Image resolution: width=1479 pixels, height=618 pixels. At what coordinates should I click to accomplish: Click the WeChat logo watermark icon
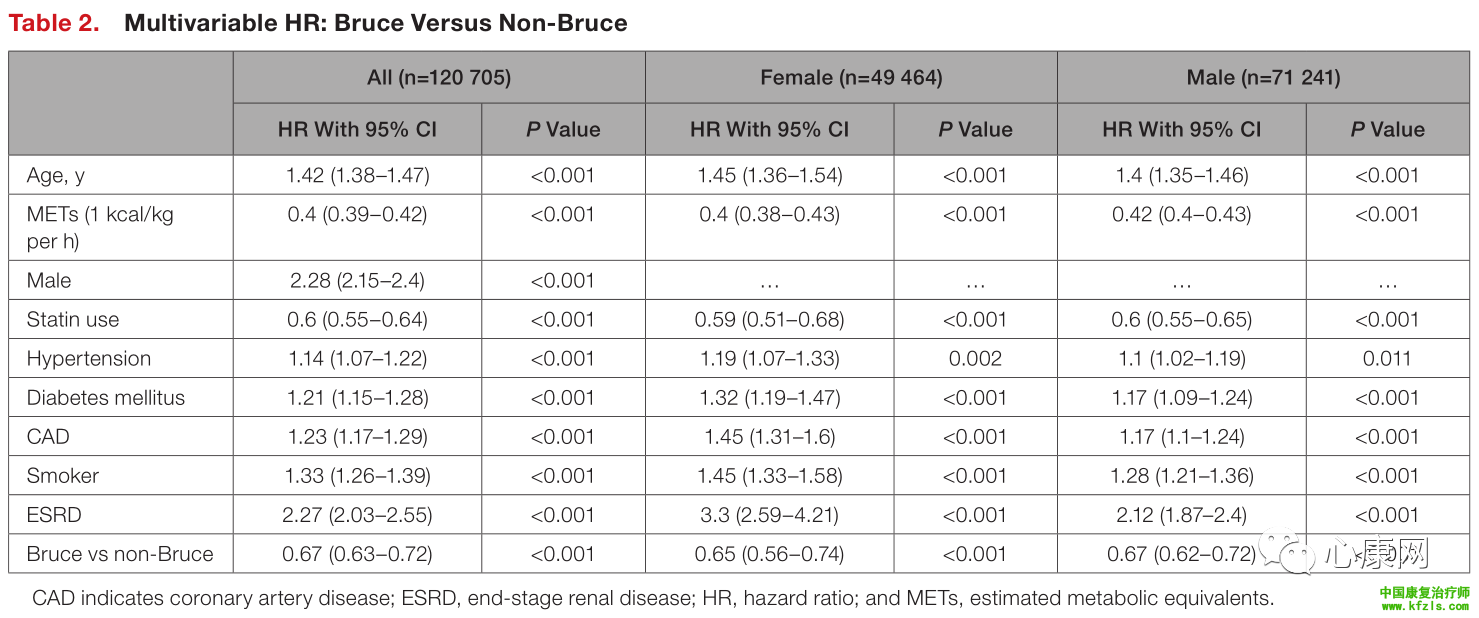tap(1284, 553)
